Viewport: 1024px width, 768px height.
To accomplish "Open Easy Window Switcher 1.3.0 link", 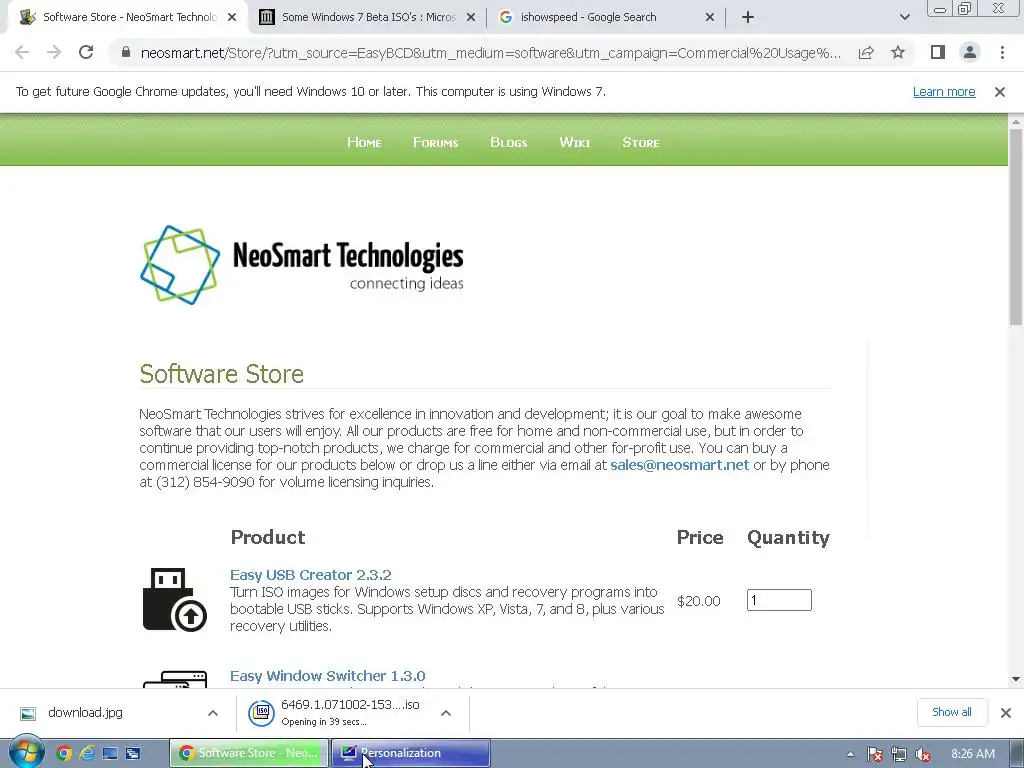I will click(327, 676).
